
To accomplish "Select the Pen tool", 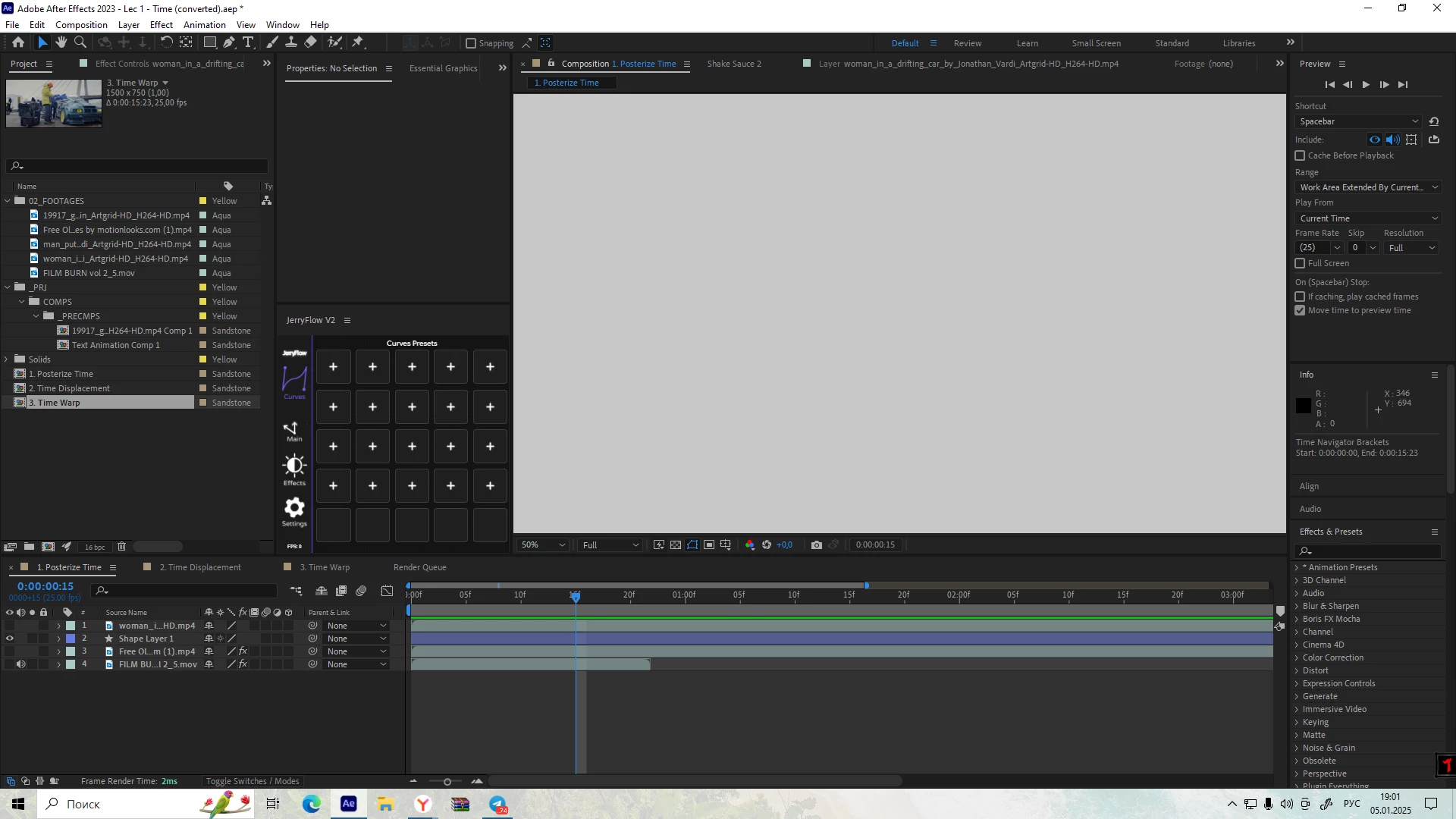I will (x=228, y=42).
